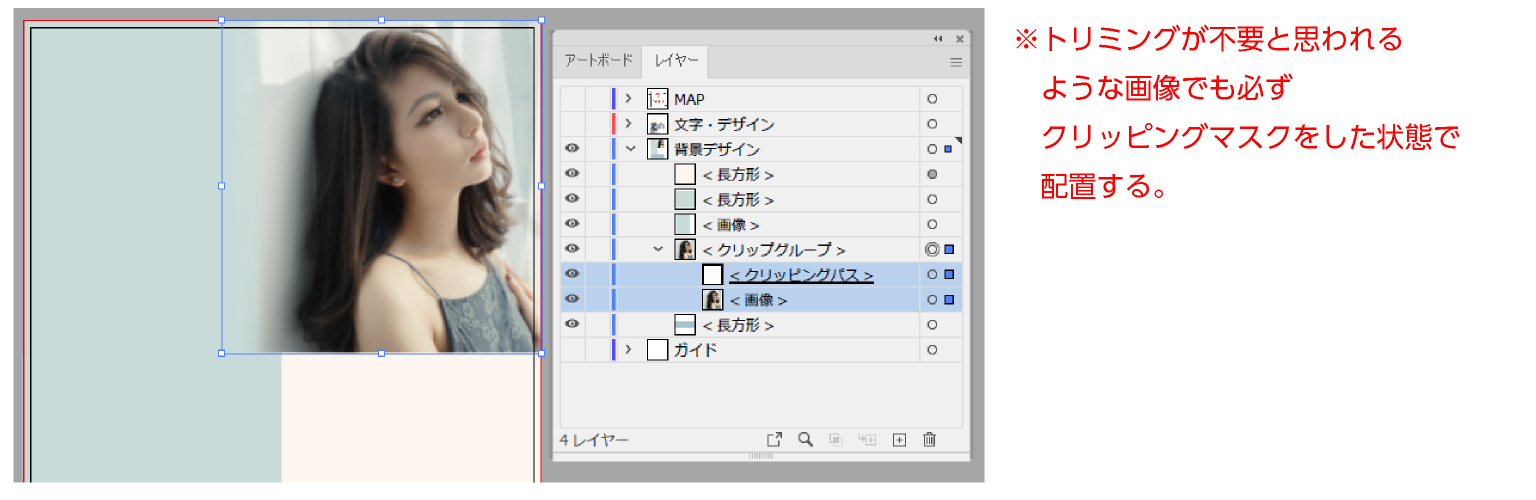Click the 文字・デザイン layer thumbnail
1536x500 pixels.
(657, 124)
